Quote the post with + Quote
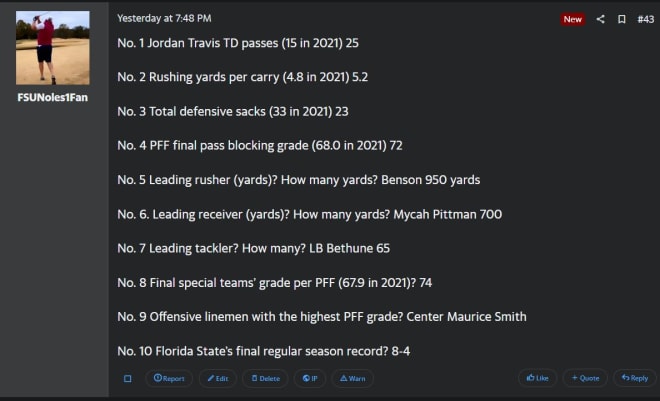660x401 pixels. [x=585, y=378]
